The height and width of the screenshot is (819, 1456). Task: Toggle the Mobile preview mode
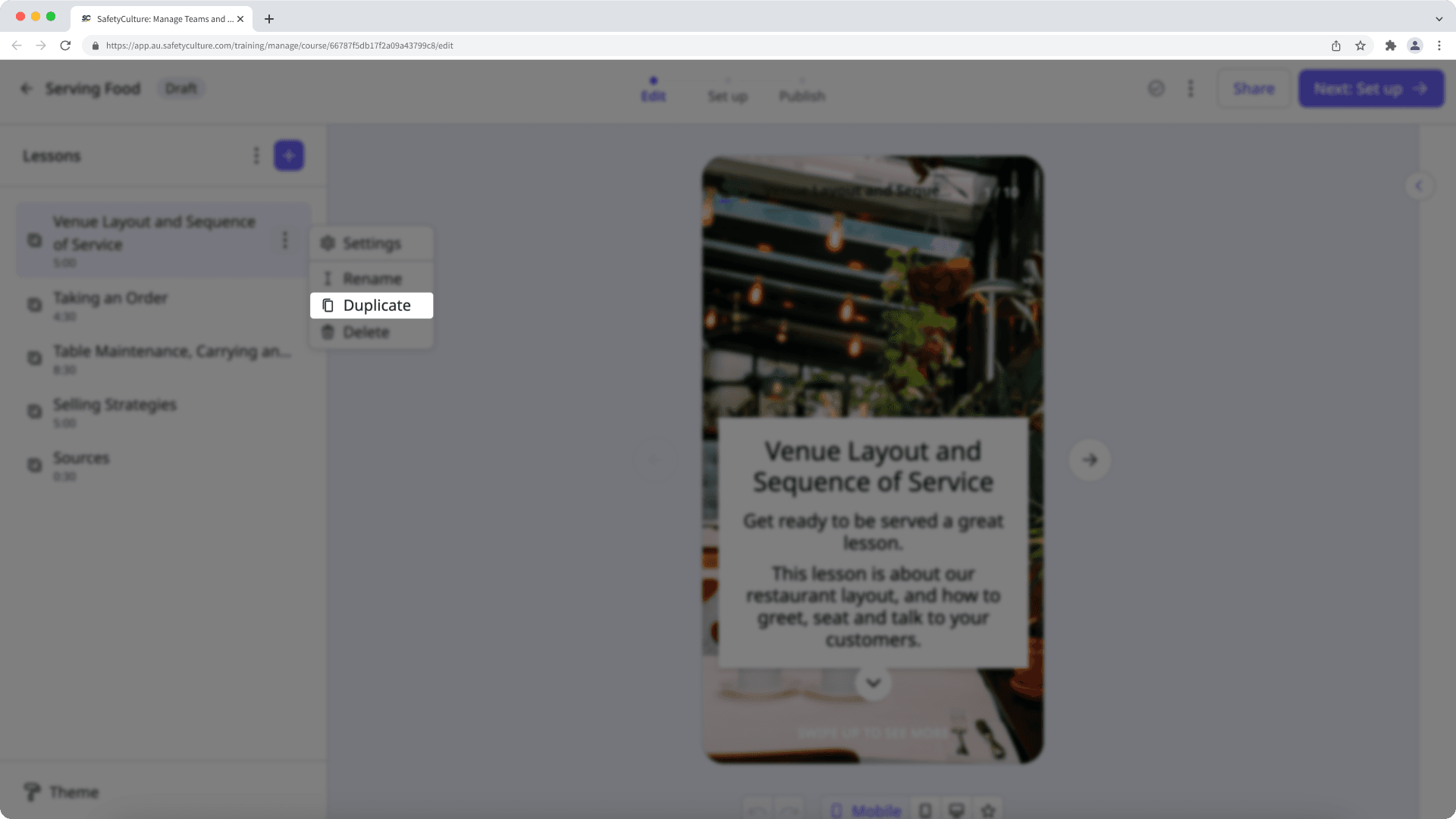pos(864,810)
